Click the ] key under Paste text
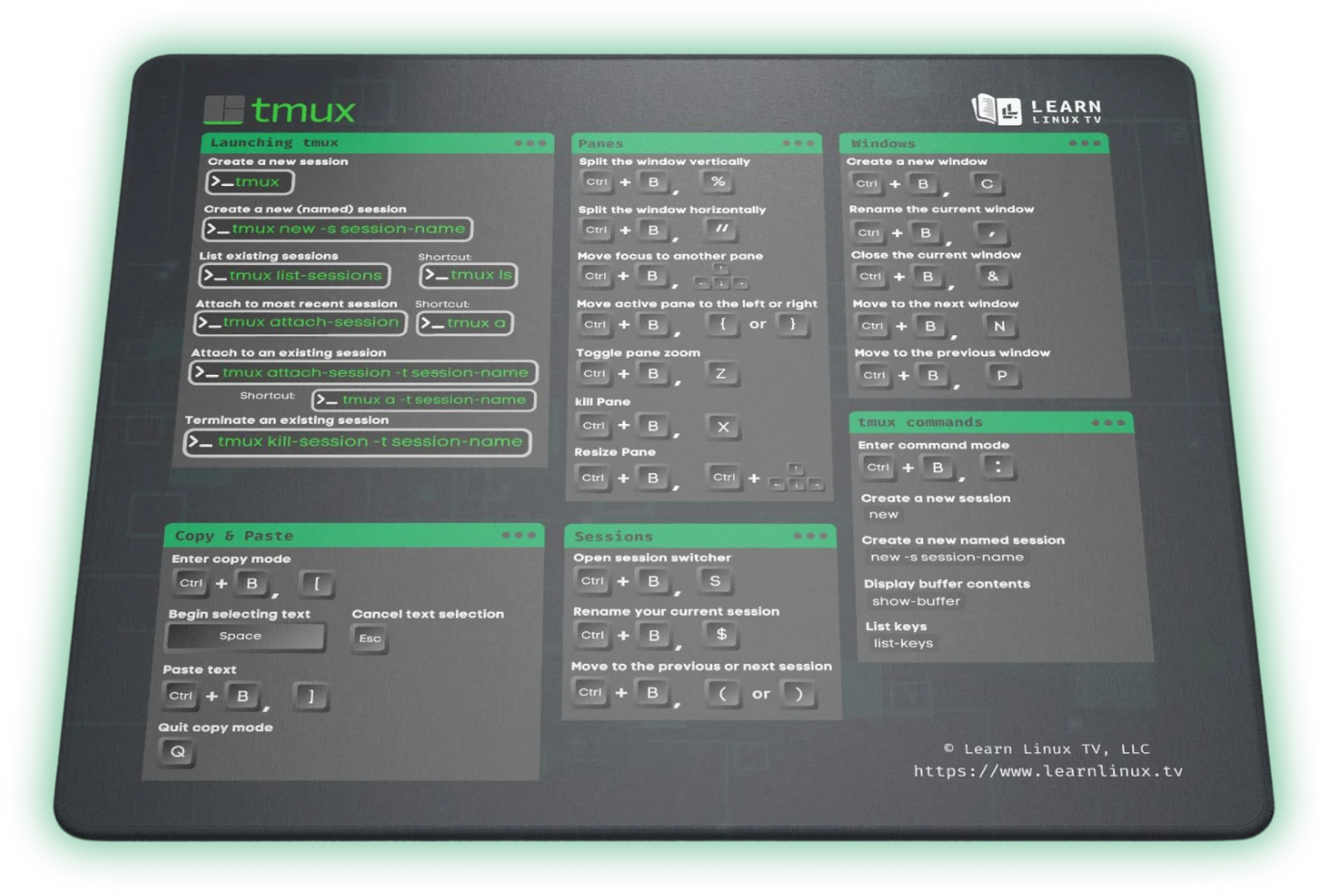 coord(311,696)
